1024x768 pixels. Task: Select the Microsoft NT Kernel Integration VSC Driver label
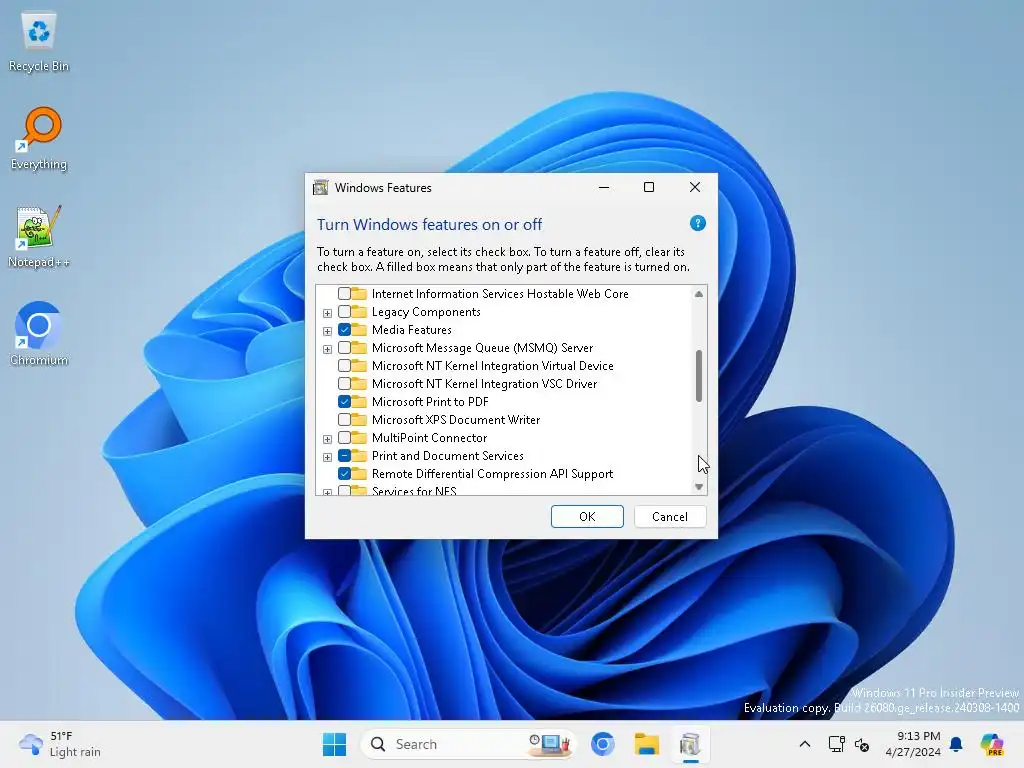click(x=485, y=383)
